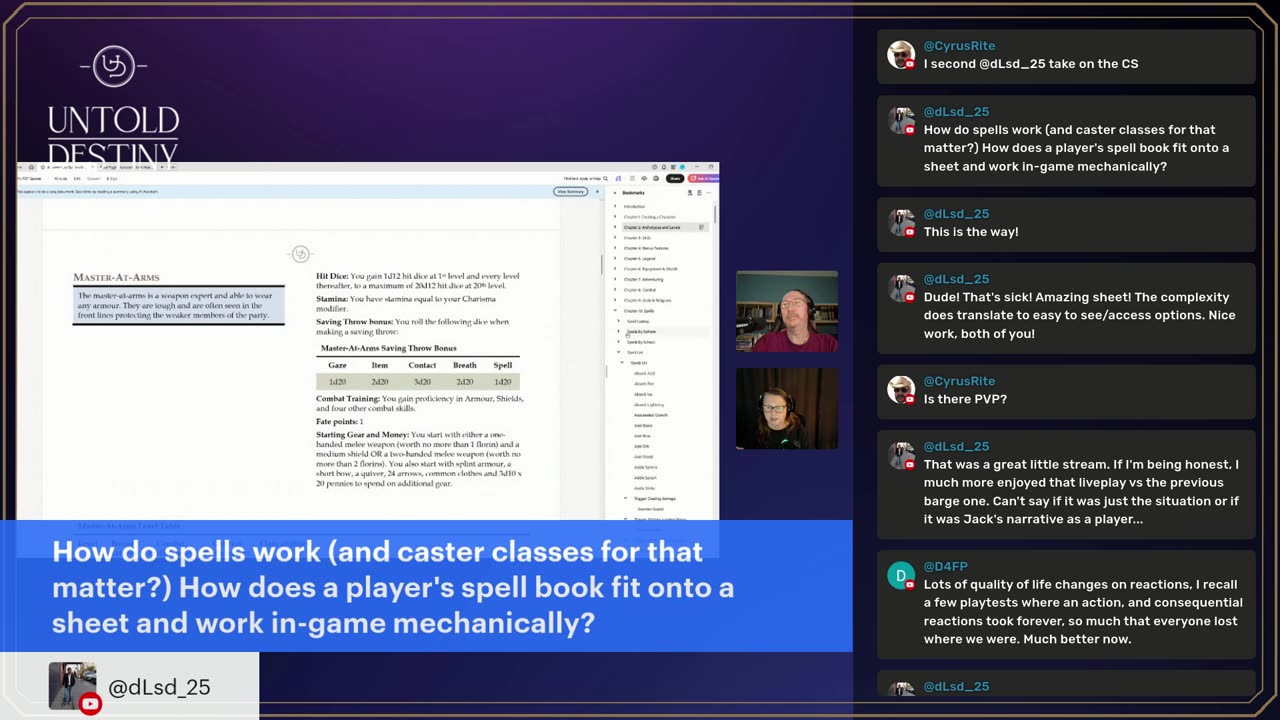Image resolution: width=1280 pixels, height=720 pixels.
Task: Click the bottom webcam feed thumbnail
Action: pos(787,408)
